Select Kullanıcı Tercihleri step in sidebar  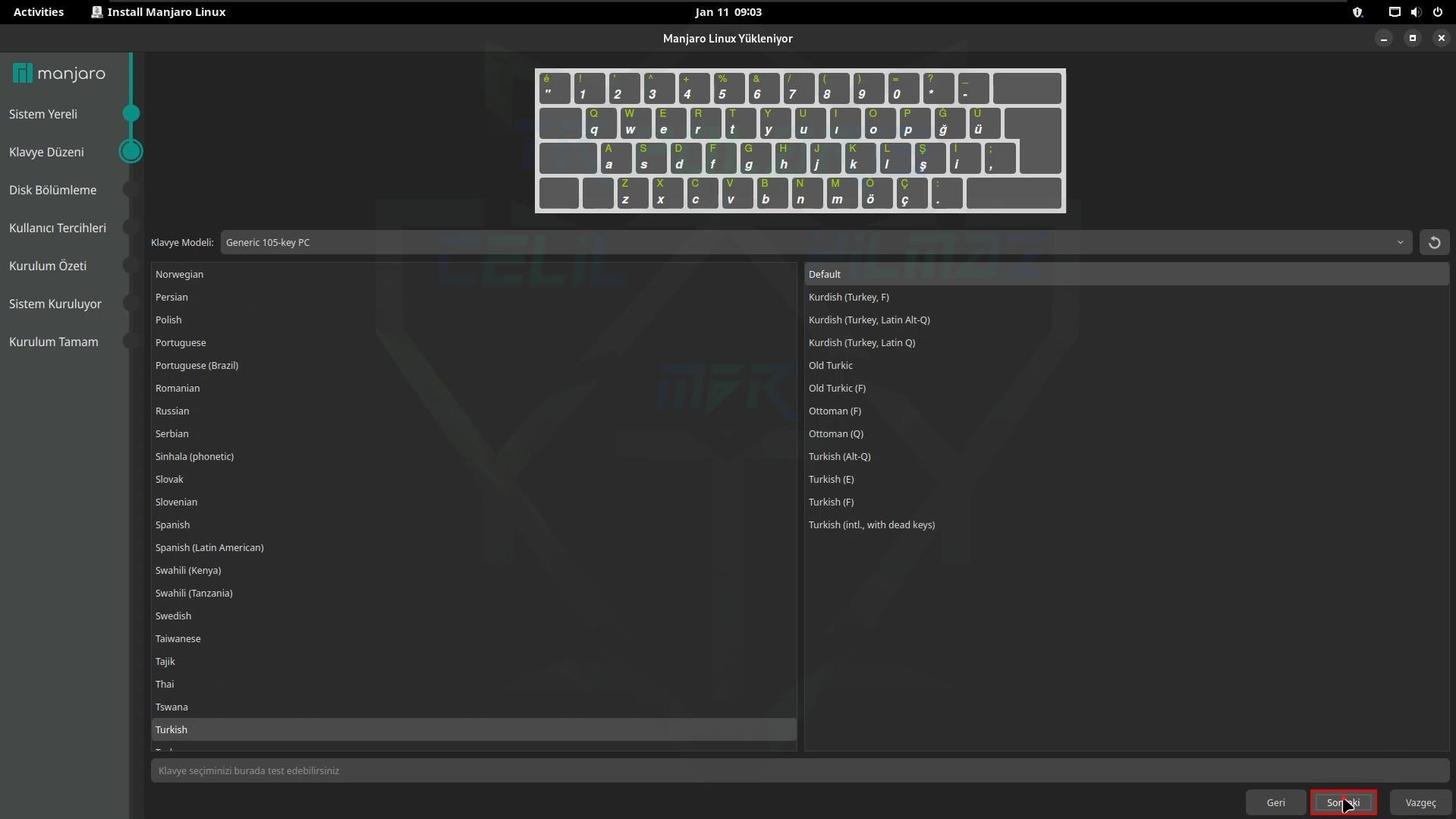pos(58,228)
